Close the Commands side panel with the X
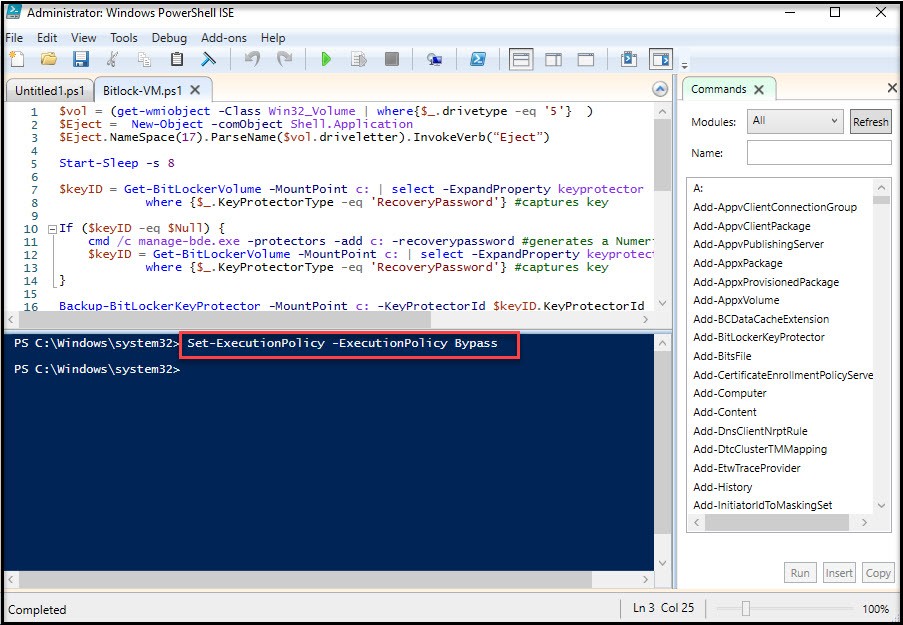Viewport: 903px width, 625px height. [892, 88]
